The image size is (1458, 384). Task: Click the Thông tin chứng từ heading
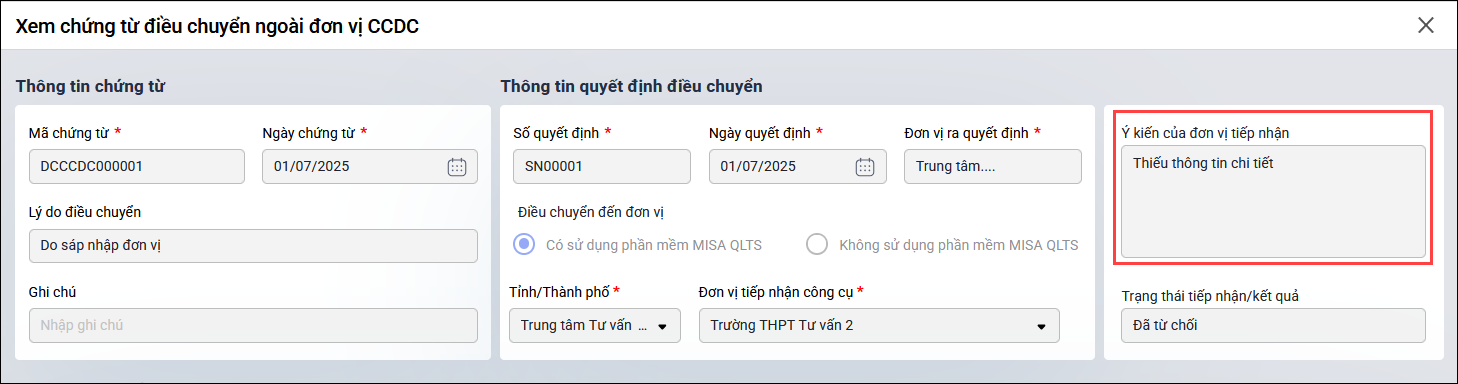pos(90,86)
